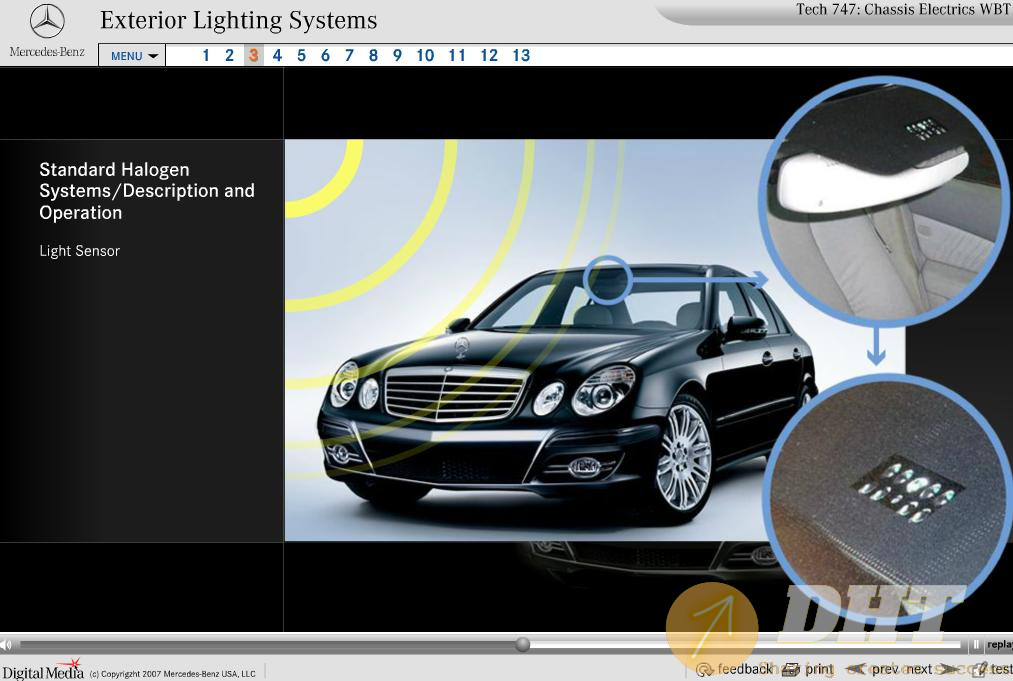Go to page 5
The image size is (1013, 681).
301,56
